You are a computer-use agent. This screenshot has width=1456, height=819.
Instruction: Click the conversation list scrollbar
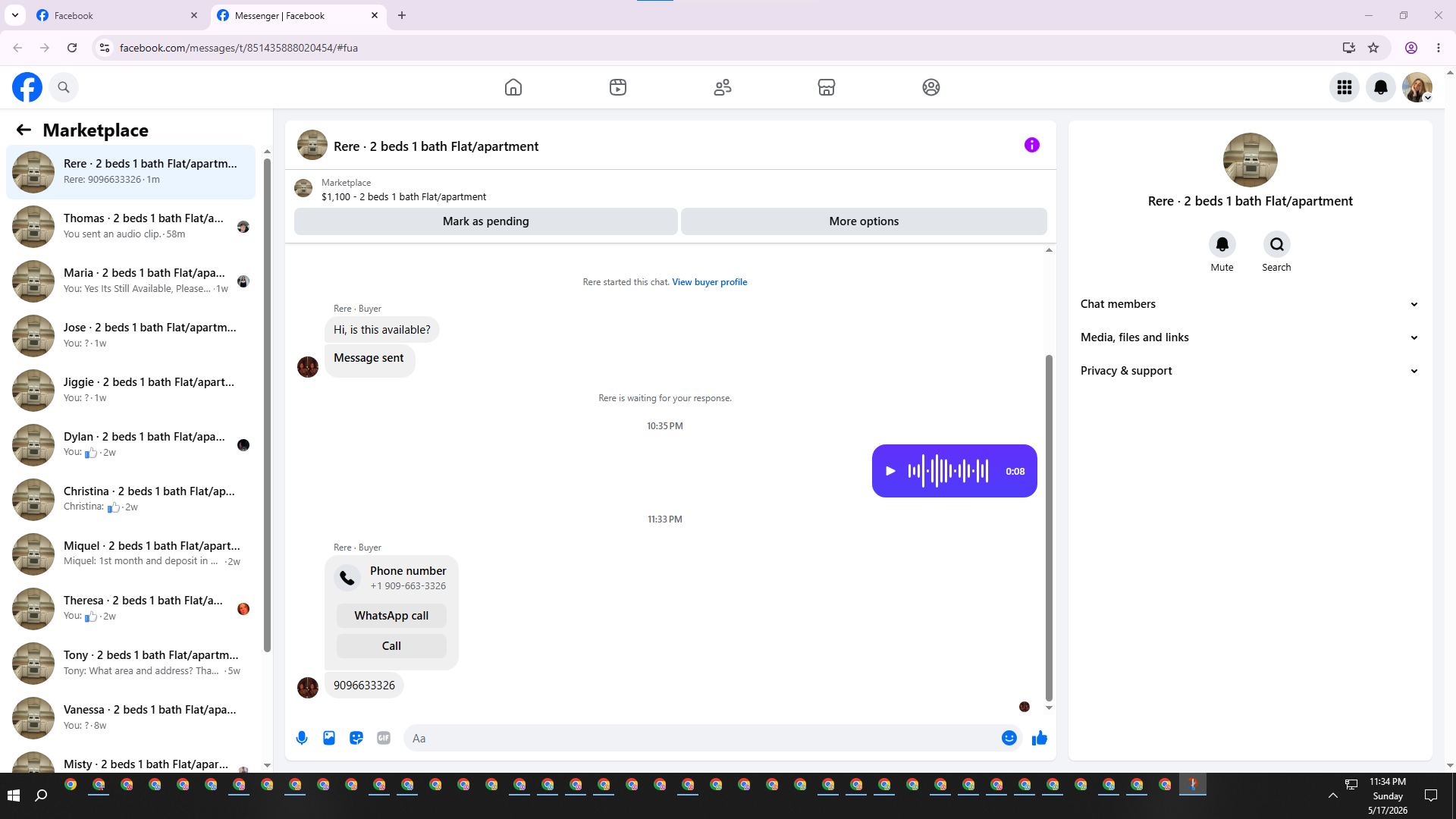(267, 404)
